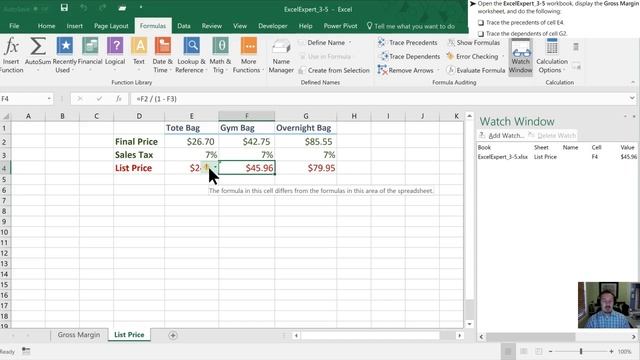Click Remove Arrows
The width and height of the screenshot is (640, 360).
[405, 70]
